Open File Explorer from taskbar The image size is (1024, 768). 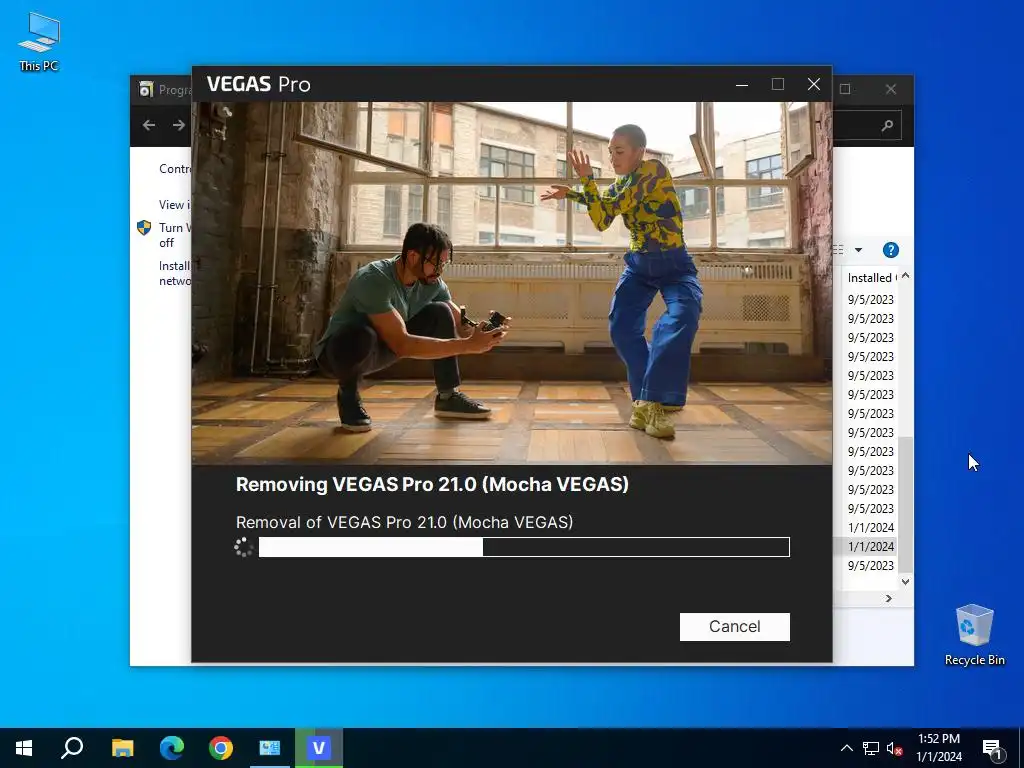click(x=122, y=748)
